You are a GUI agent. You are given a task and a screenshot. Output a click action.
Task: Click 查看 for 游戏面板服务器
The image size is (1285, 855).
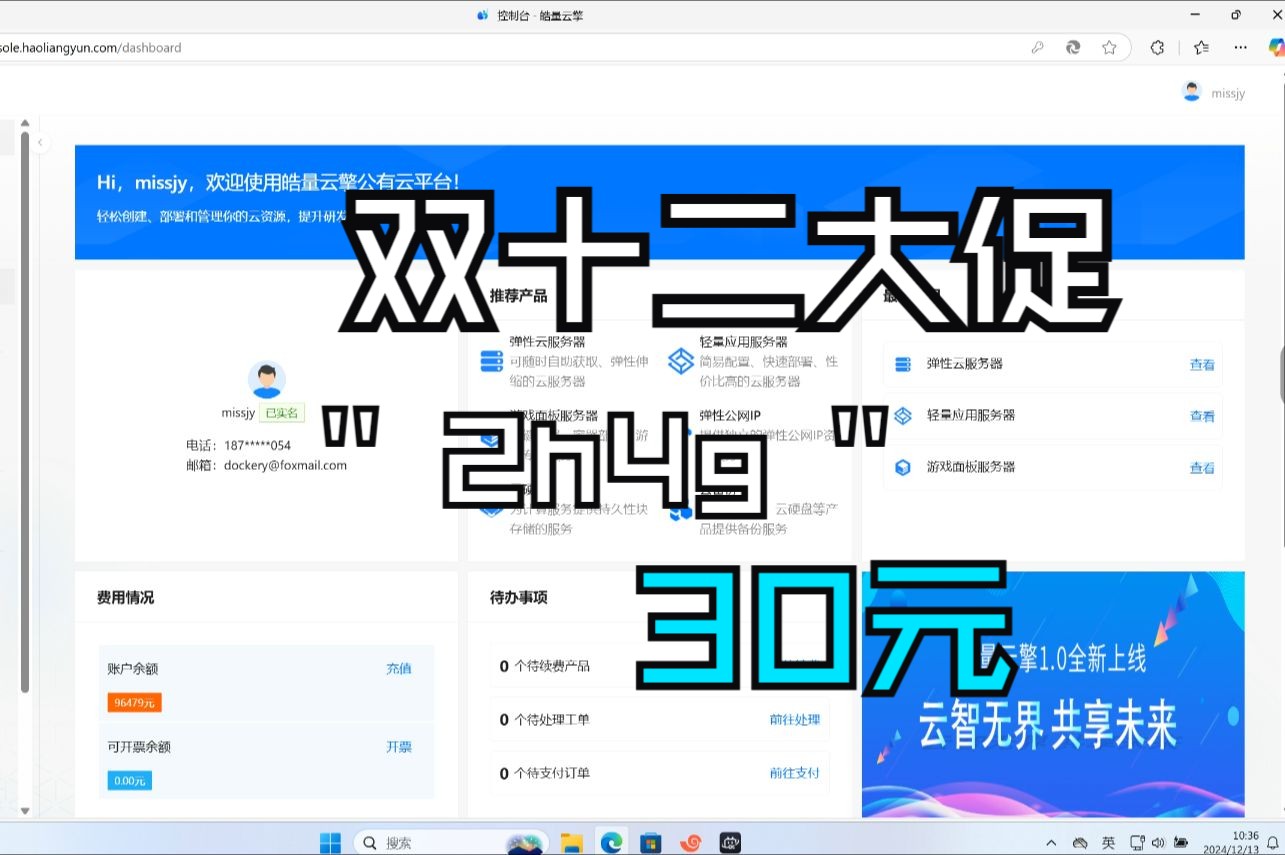pyautogui.click(x=1202, y=468)
